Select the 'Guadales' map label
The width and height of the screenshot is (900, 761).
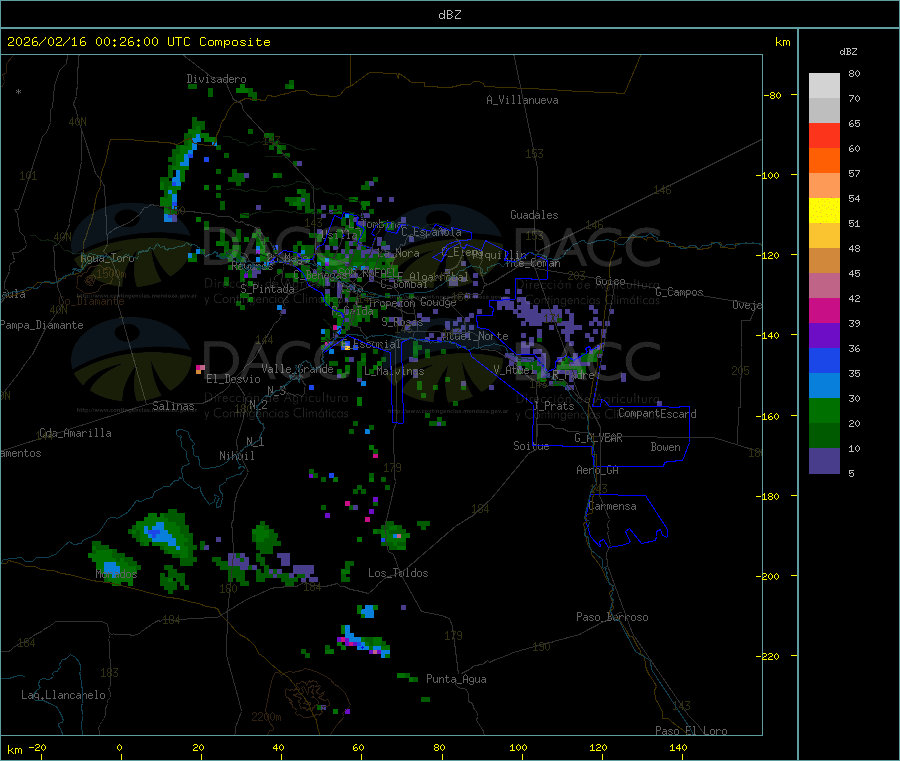(x=534, y=215)
